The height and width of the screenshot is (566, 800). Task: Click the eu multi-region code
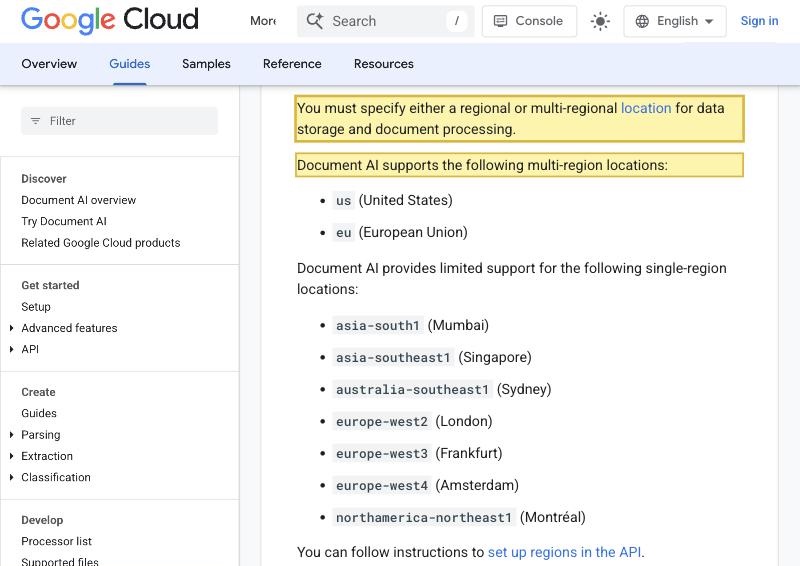click(x=343, y=233)
